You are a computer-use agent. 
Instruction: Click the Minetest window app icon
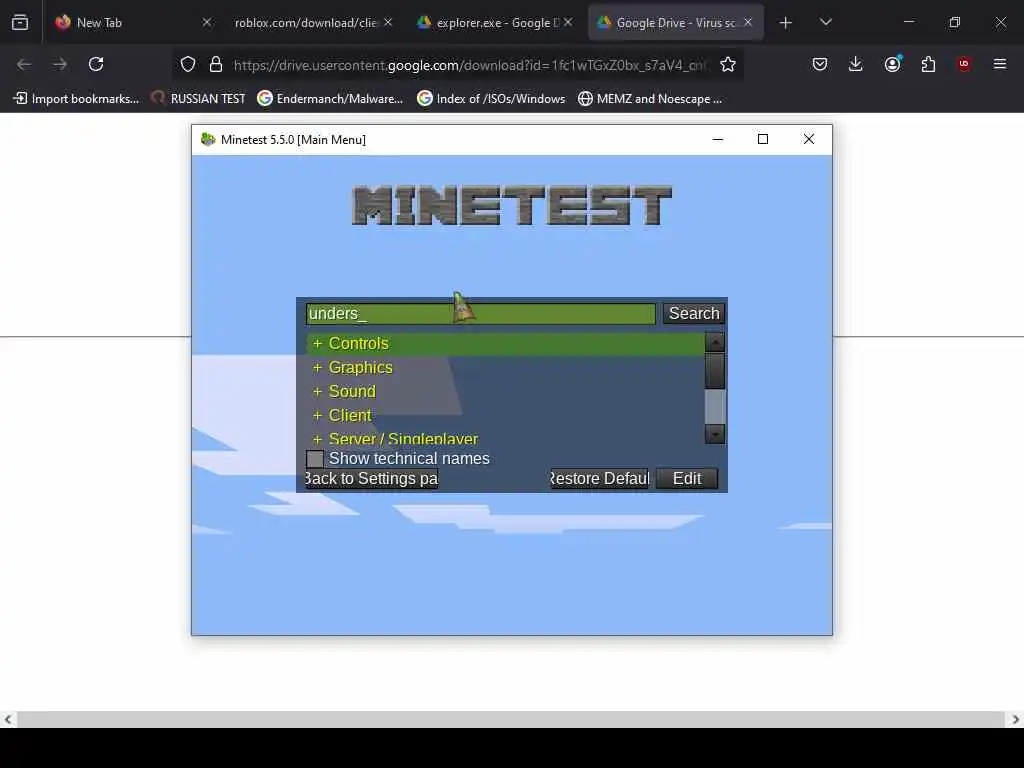point(208,139)
